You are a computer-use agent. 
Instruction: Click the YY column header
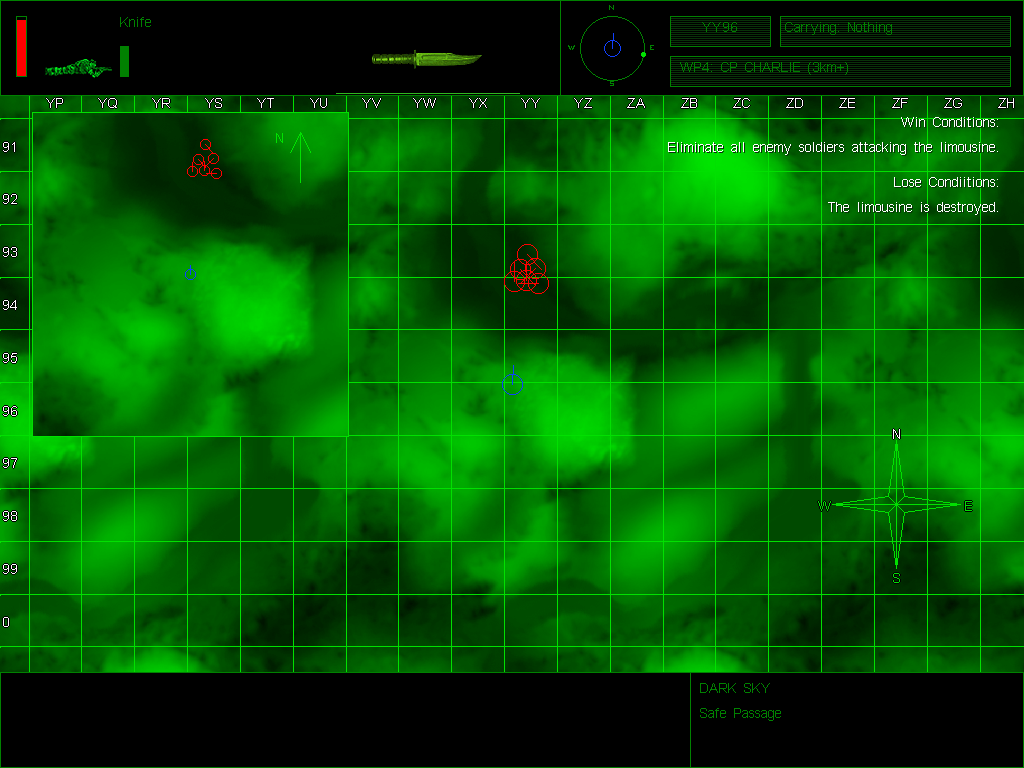point(530,103)
